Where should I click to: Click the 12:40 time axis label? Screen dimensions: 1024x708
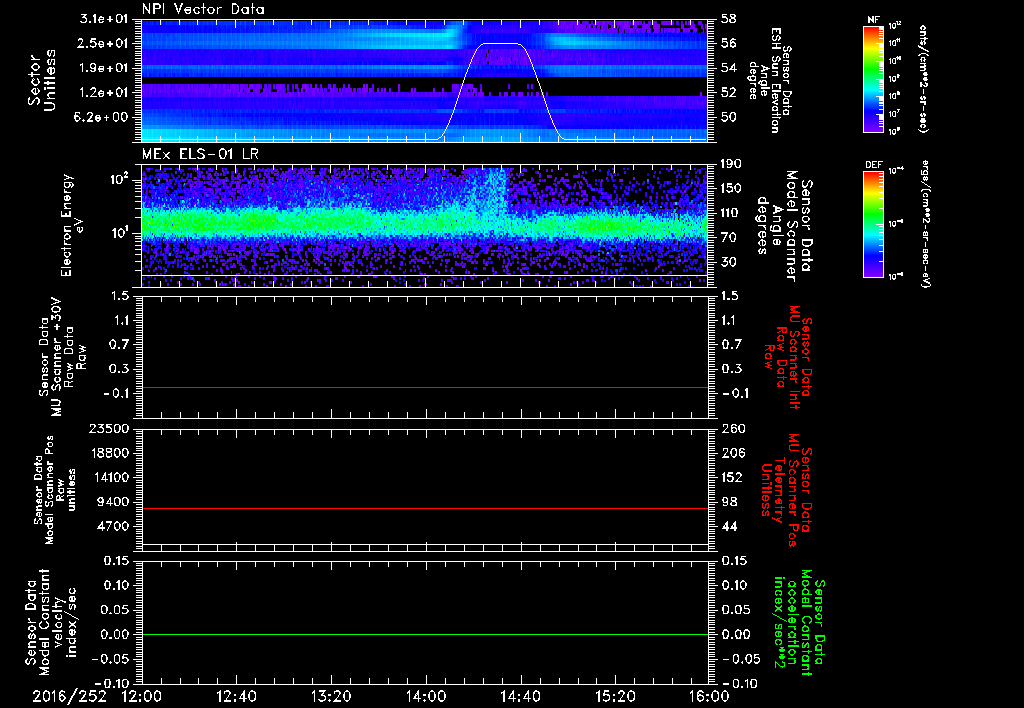coord(236,696)
